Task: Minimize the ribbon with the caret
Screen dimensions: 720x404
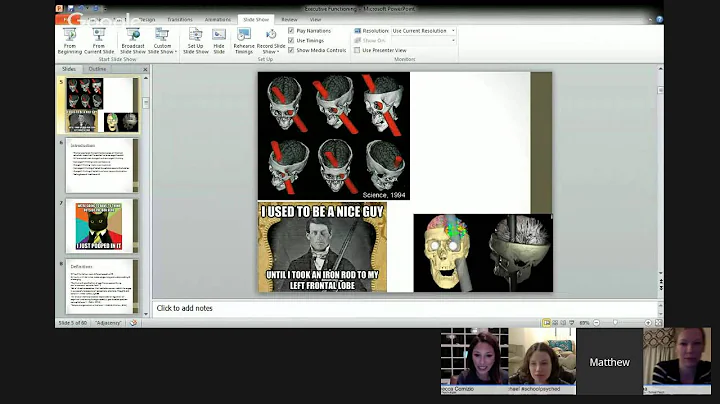Action: 650,20
